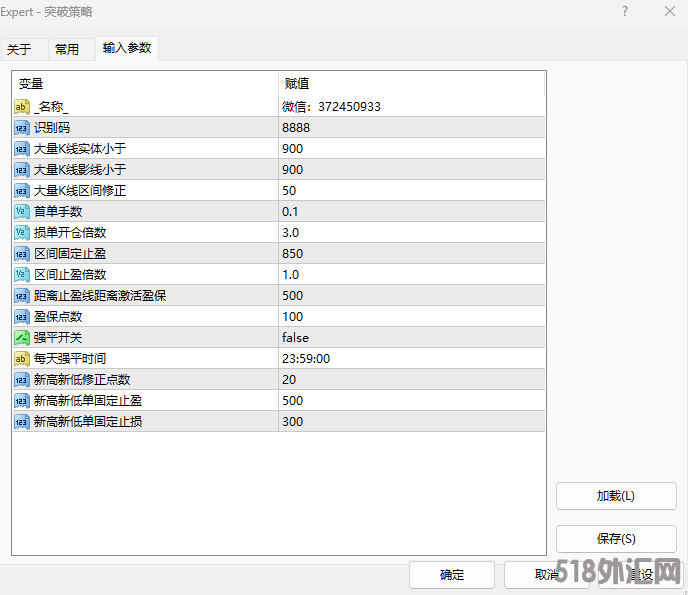Click the icon next to 损单开仓倍数

tap(22, 233)
